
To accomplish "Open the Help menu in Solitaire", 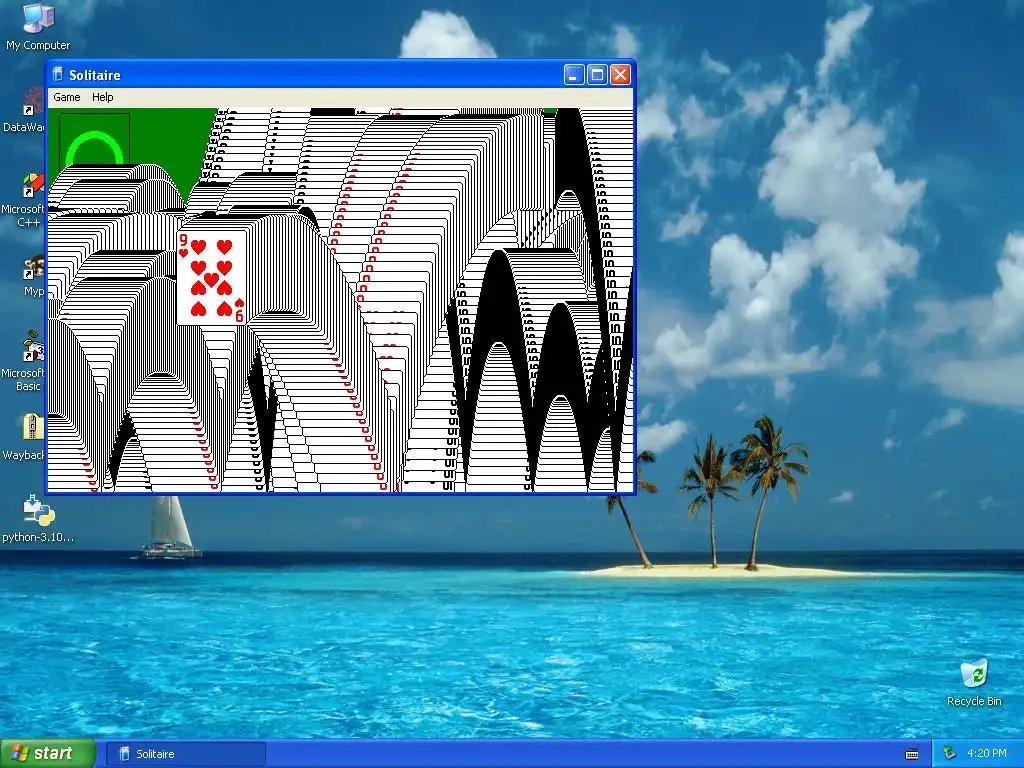I will [103, 97].
